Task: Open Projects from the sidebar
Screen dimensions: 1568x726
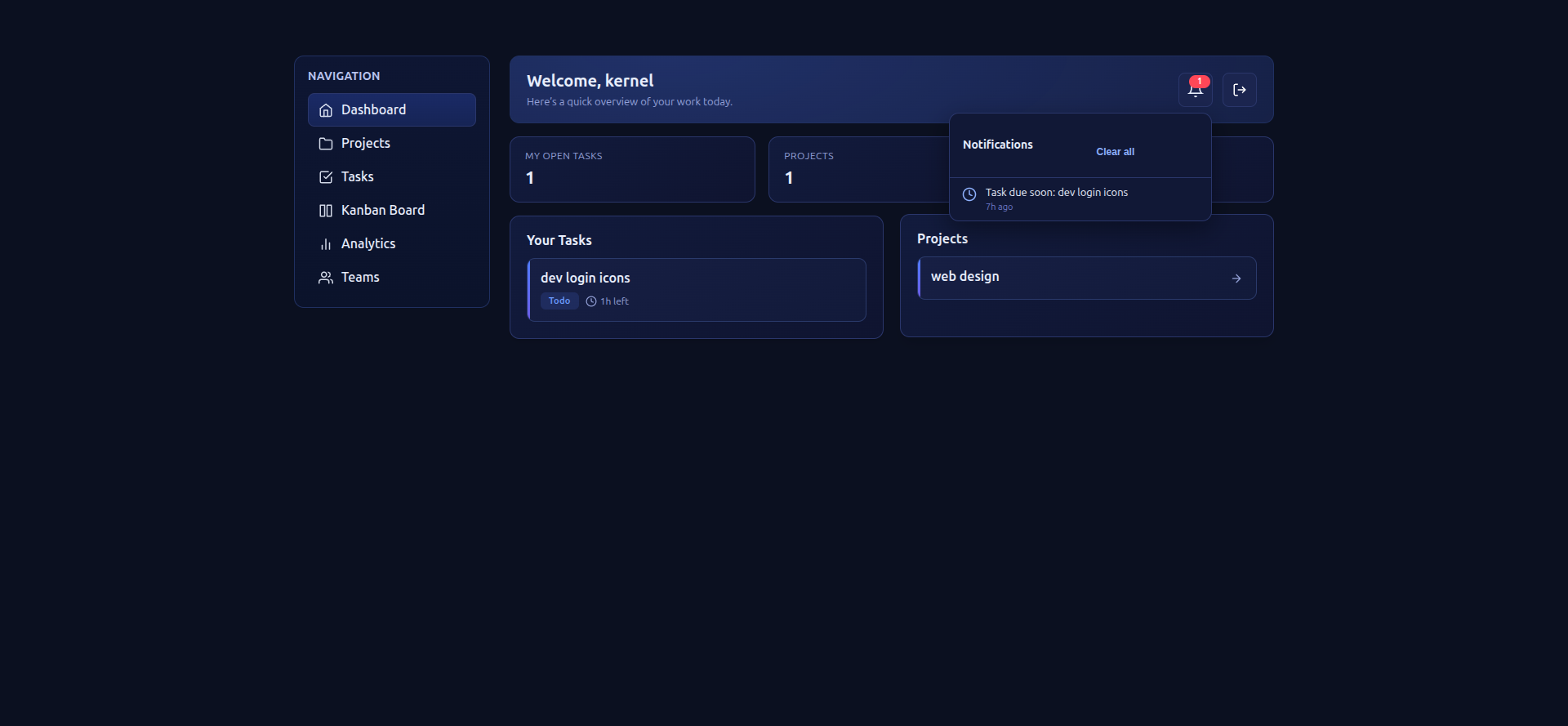Action: pos(392,143)
